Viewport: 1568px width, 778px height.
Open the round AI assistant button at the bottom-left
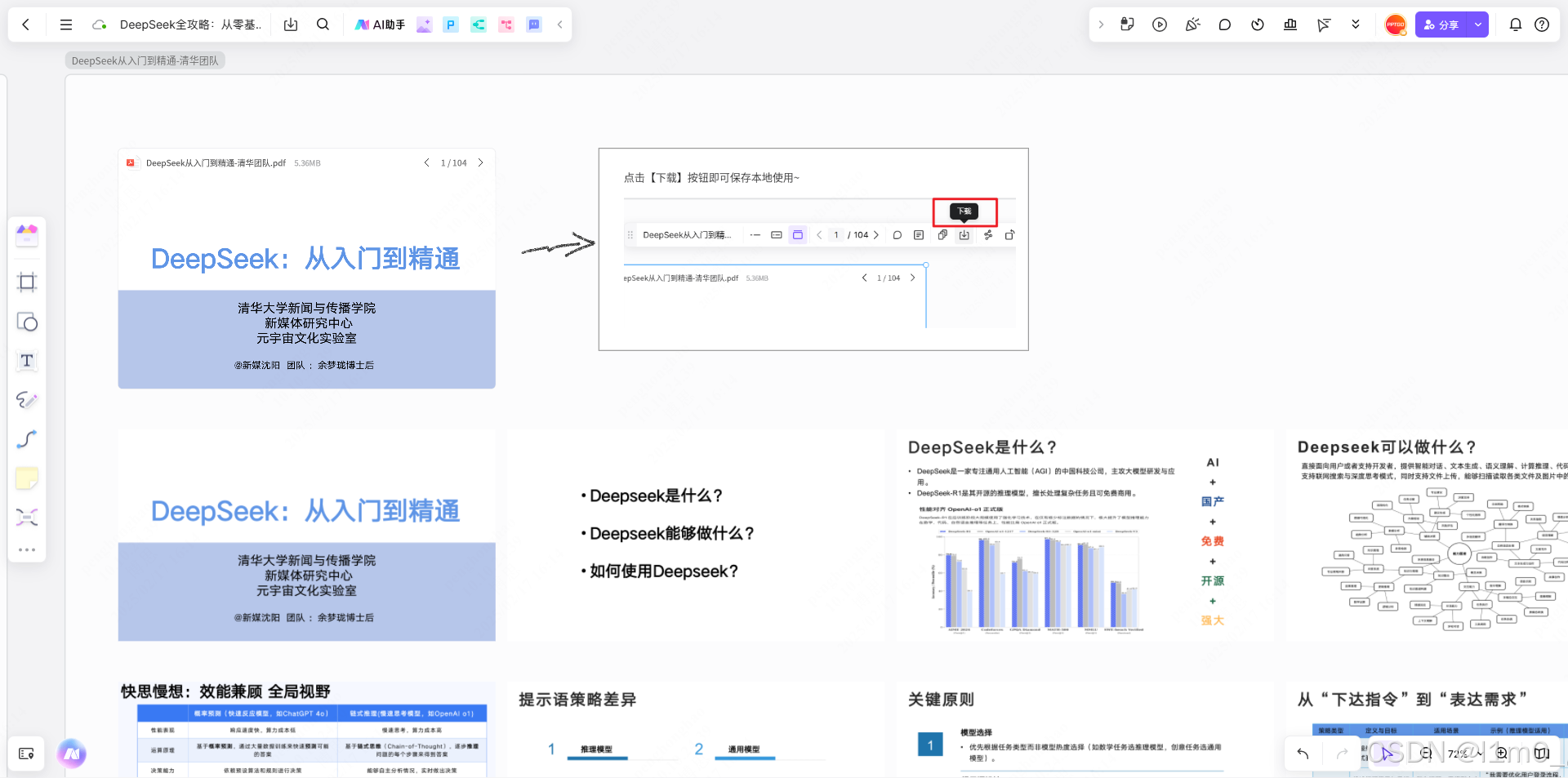pyautogui.click(x=72, y=754)
